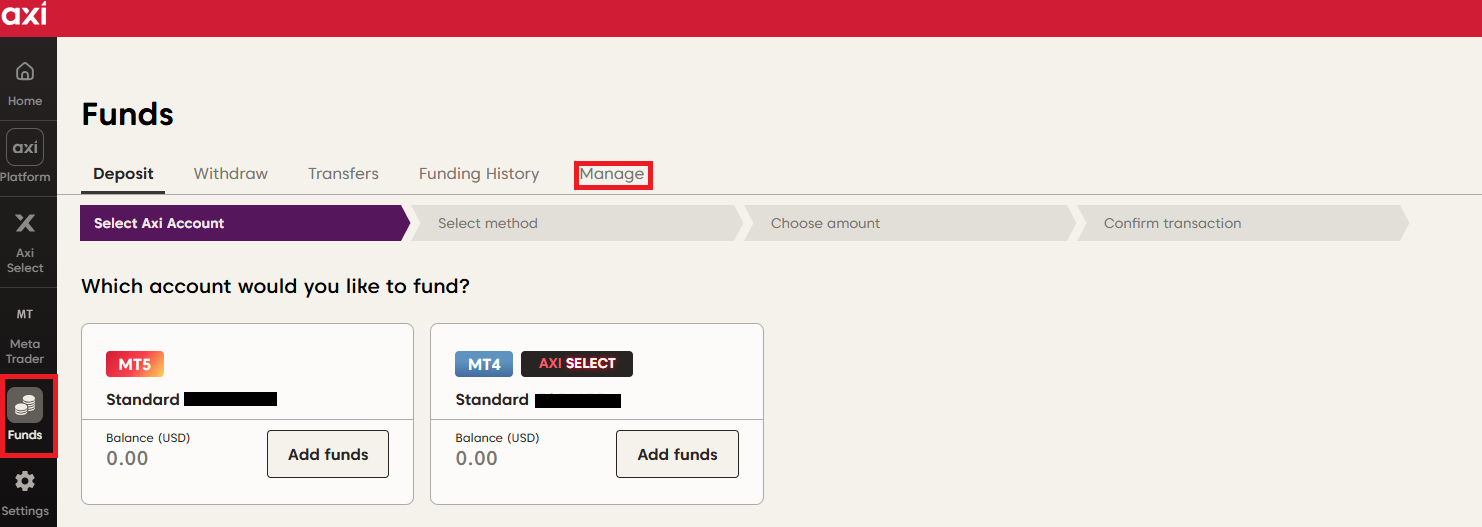Viewport: 1482px width, 527px height.
Task: Click the Choose amount step
Action: coord(825,223)
